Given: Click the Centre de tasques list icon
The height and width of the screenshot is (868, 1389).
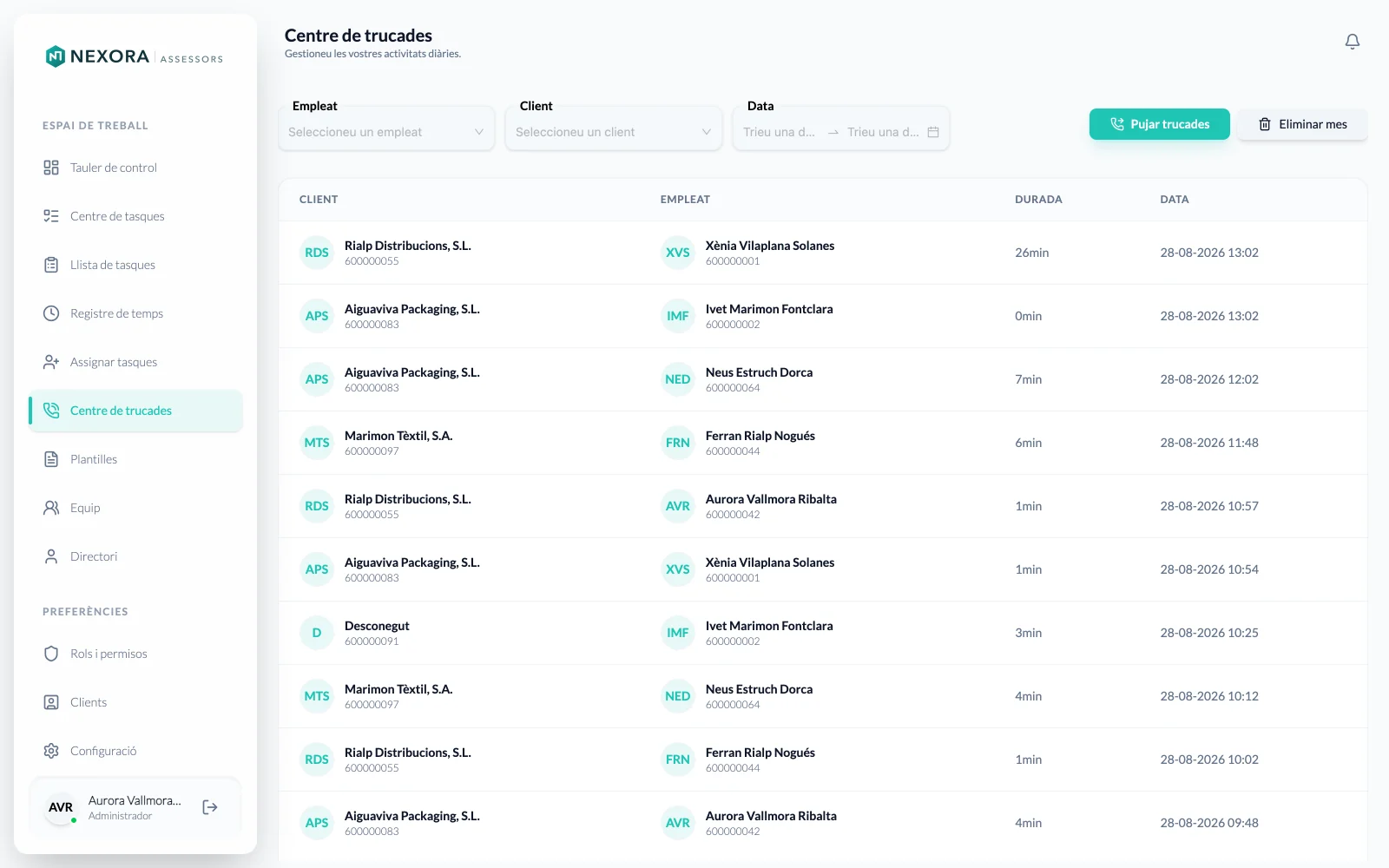Looking at the screenshot, I should [x=51, y=216].
